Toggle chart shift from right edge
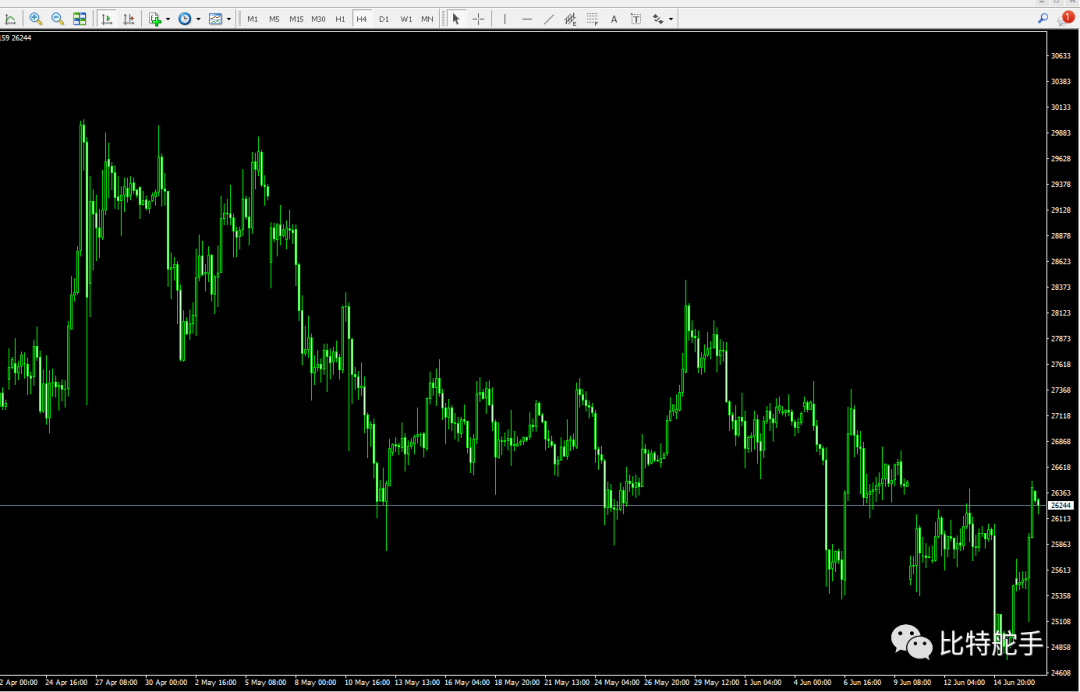This screenshot has width=1080, height=692. [129, 19]
